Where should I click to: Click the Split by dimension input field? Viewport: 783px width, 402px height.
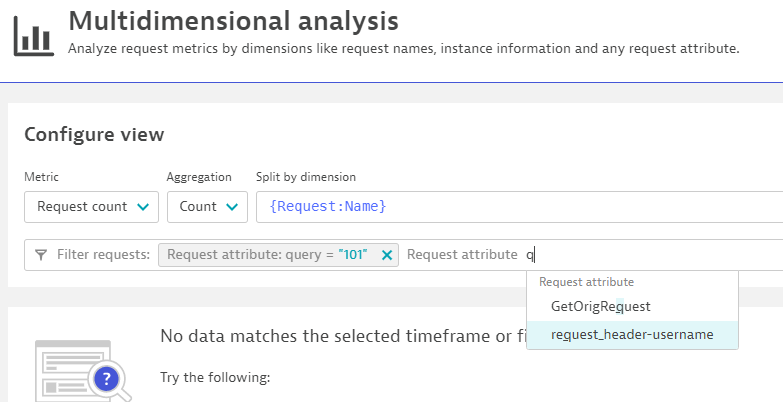(520, 207)
